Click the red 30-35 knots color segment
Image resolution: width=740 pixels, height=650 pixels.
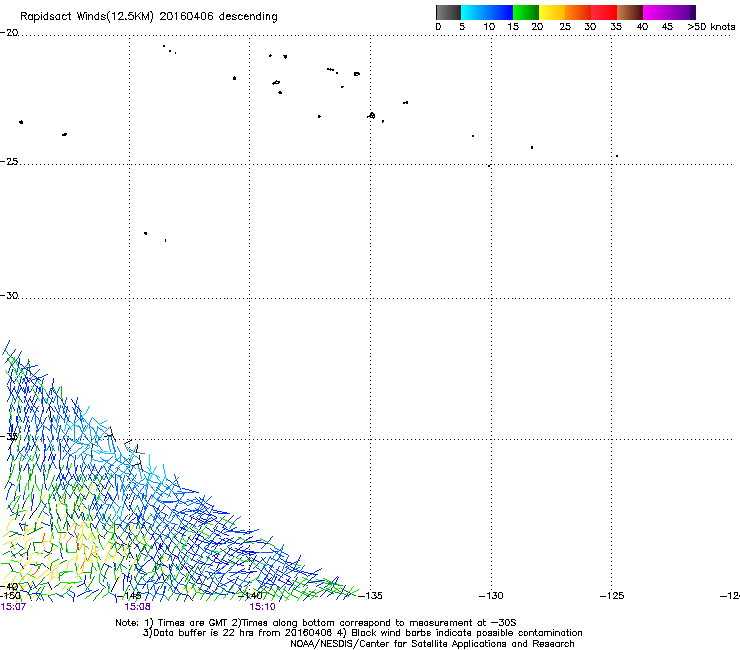(x=604, y=12)
